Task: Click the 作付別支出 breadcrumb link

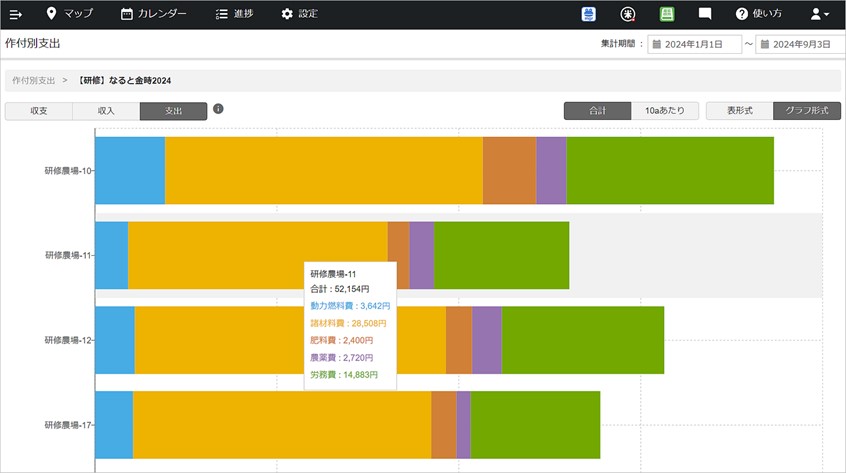Action: click(x=33, y=79)
